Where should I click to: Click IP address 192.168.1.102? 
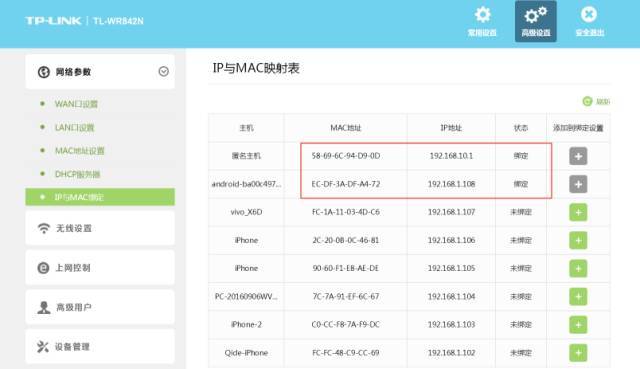(x=451, y=353)
